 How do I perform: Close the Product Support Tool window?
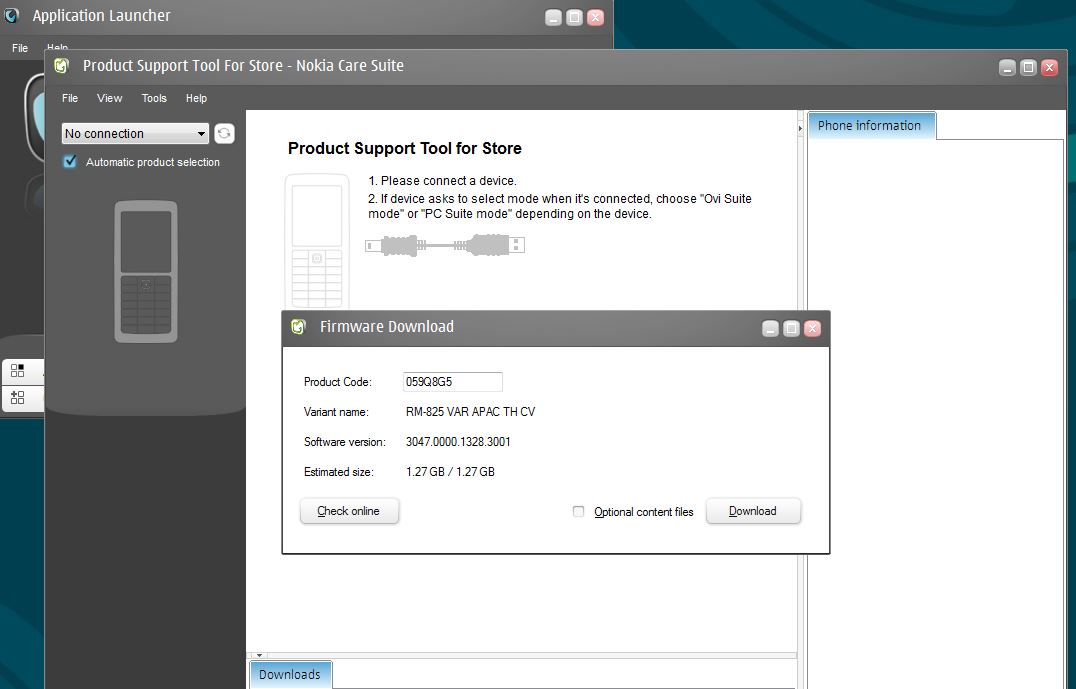[x=1049, y=67]
